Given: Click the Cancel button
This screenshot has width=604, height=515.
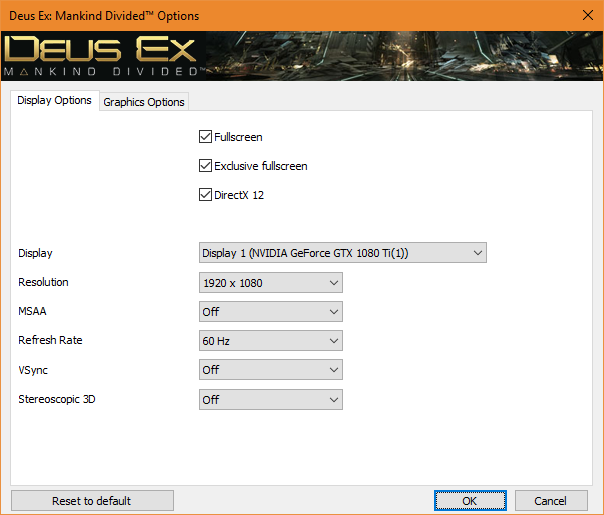Looking at the screenshot, I should click(x=551, y=501).
